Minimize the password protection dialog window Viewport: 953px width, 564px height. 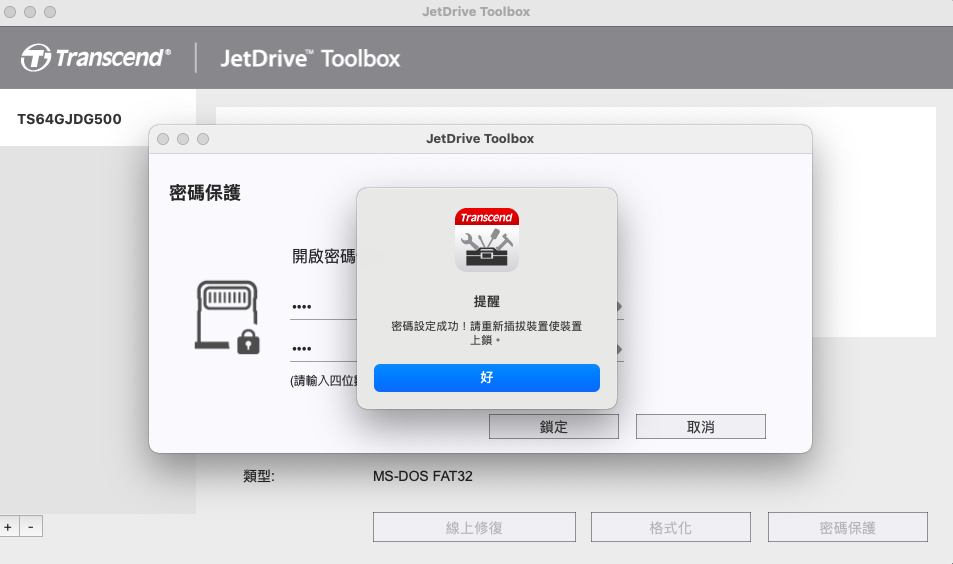[x=183, y=139]
